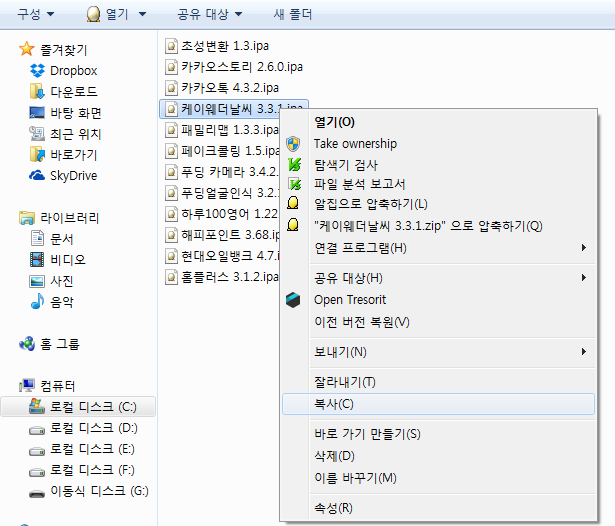The image size is (615, 526).
Task: Select file 해피포인트 3.68.ipa
Action: (222, 235)
